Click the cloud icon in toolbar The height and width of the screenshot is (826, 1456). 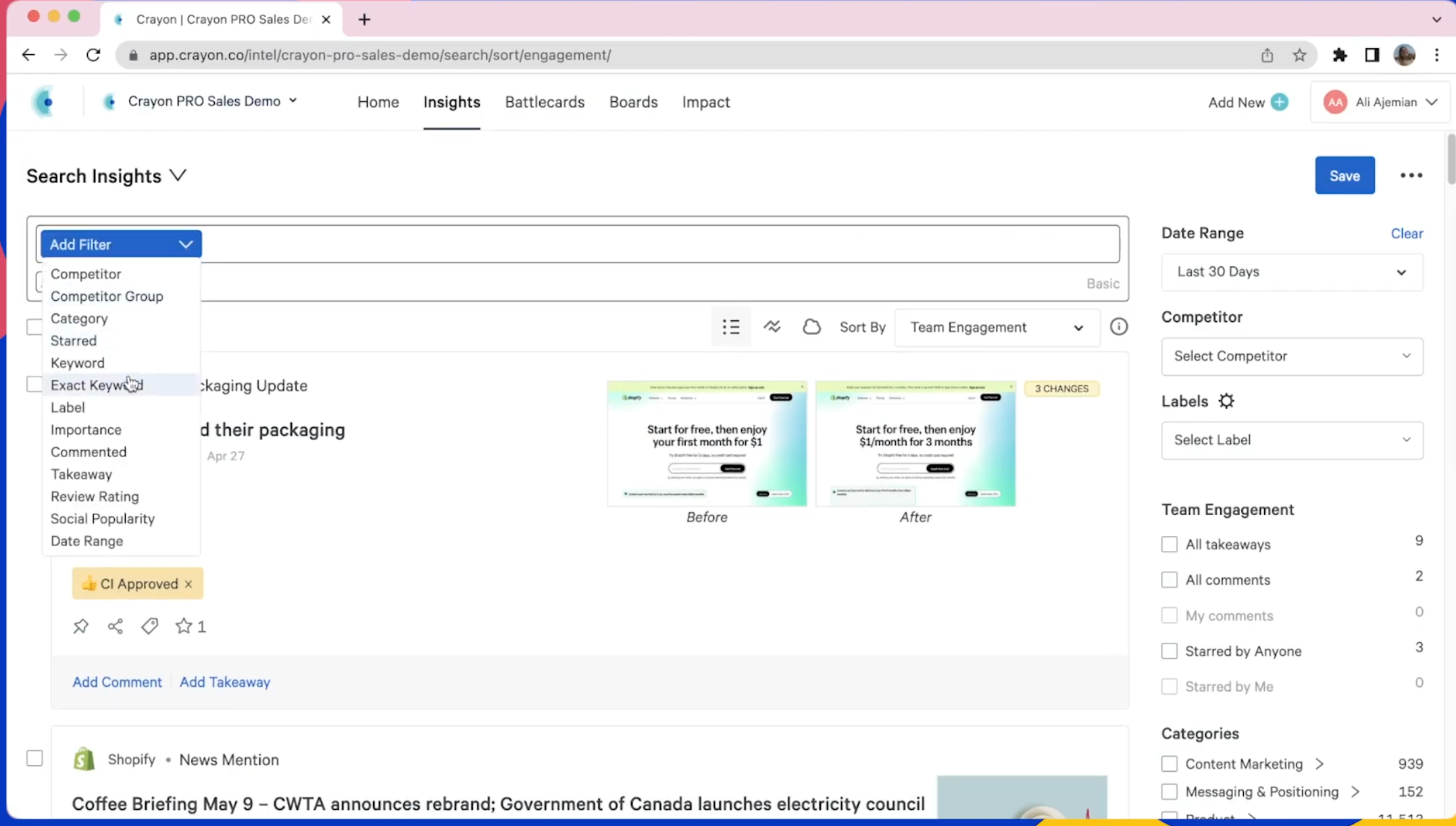click(x=811, y=327)
